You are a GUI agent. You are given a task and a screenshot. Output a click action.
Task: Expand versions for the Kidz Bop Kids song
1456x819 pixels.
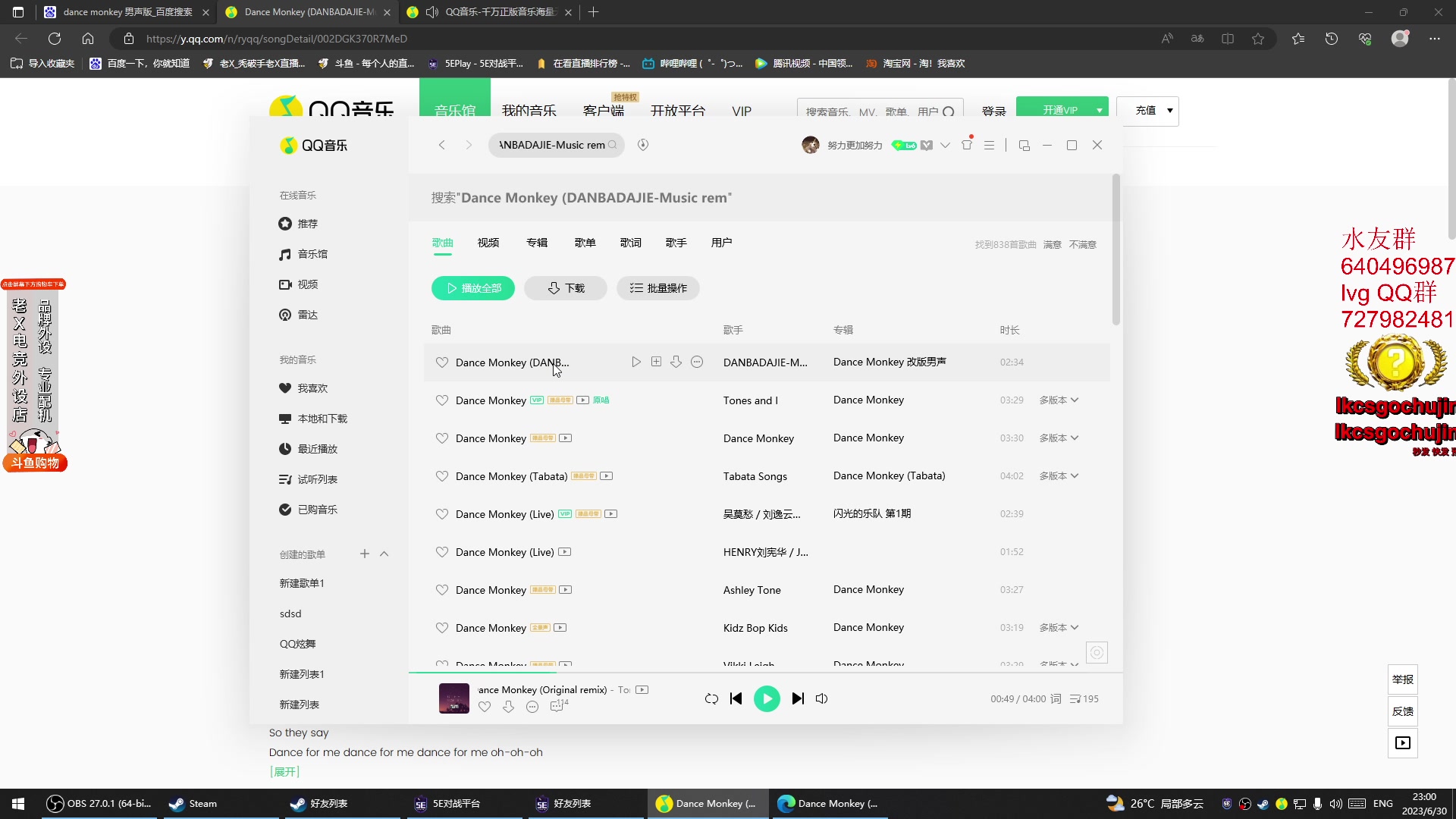point(1059,628)
